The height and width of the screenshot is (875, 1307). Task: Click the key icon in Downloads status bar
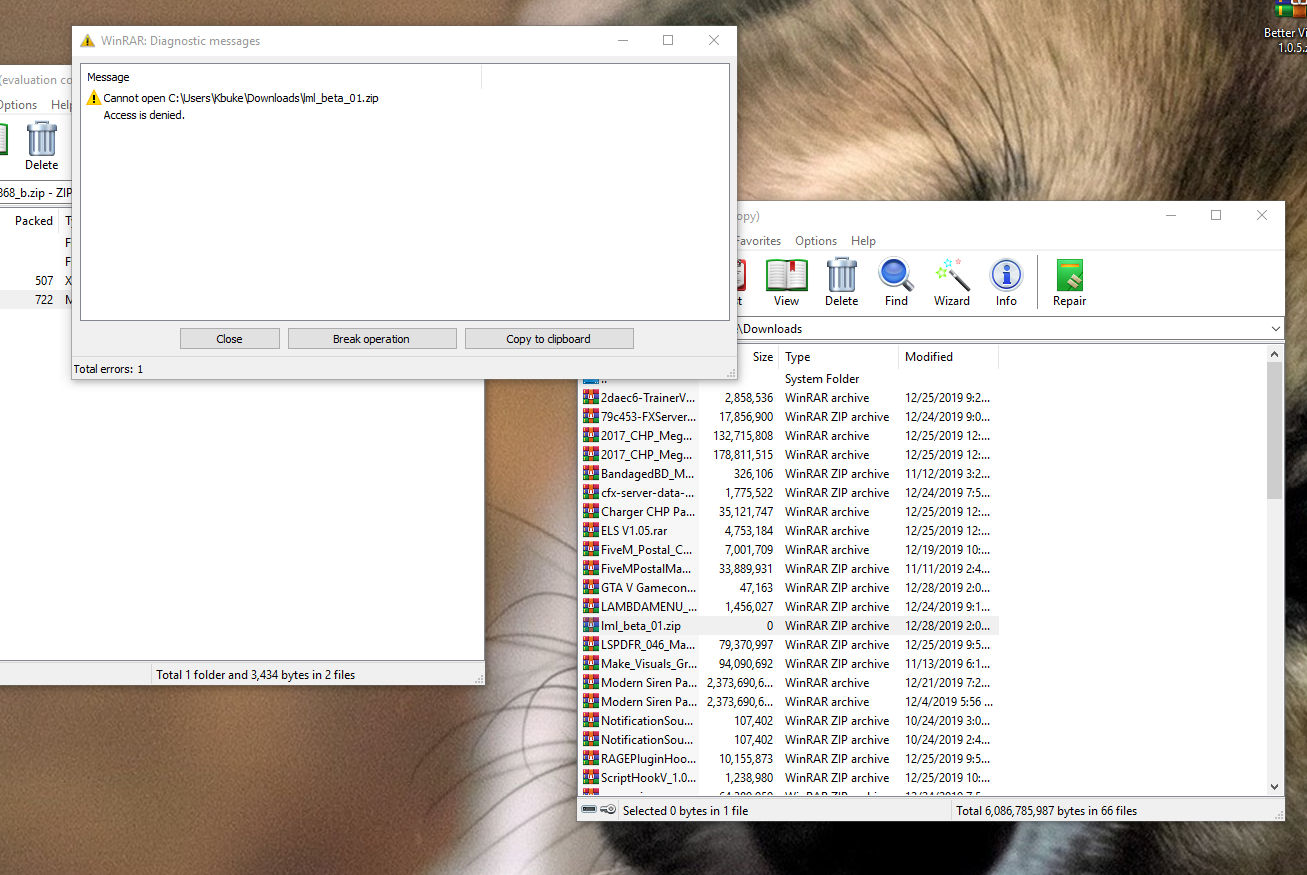point(608,810)
